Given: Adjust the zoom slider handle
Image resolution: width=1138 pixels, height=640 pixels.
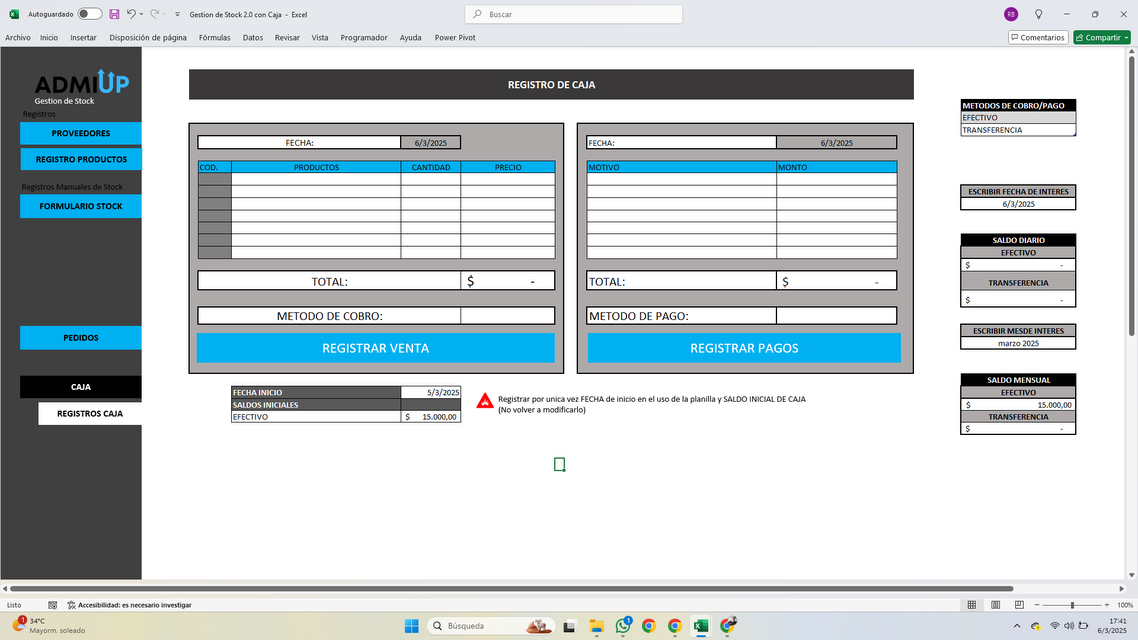Looking at the screenshot, I should pyautogui.click(x=1073, y=604).
